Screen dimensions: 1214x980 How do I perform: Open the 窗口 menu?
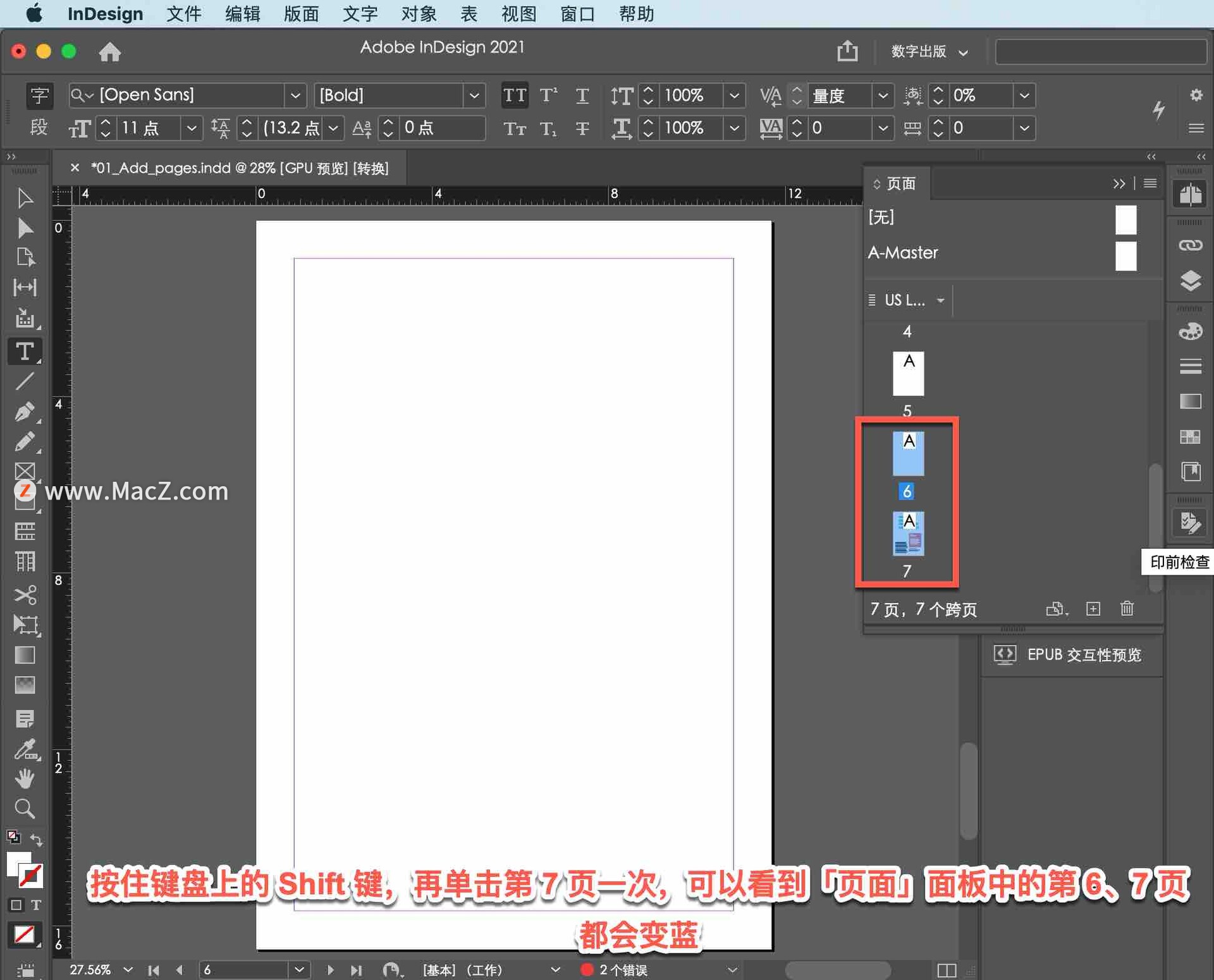click(x=577, y=14)
